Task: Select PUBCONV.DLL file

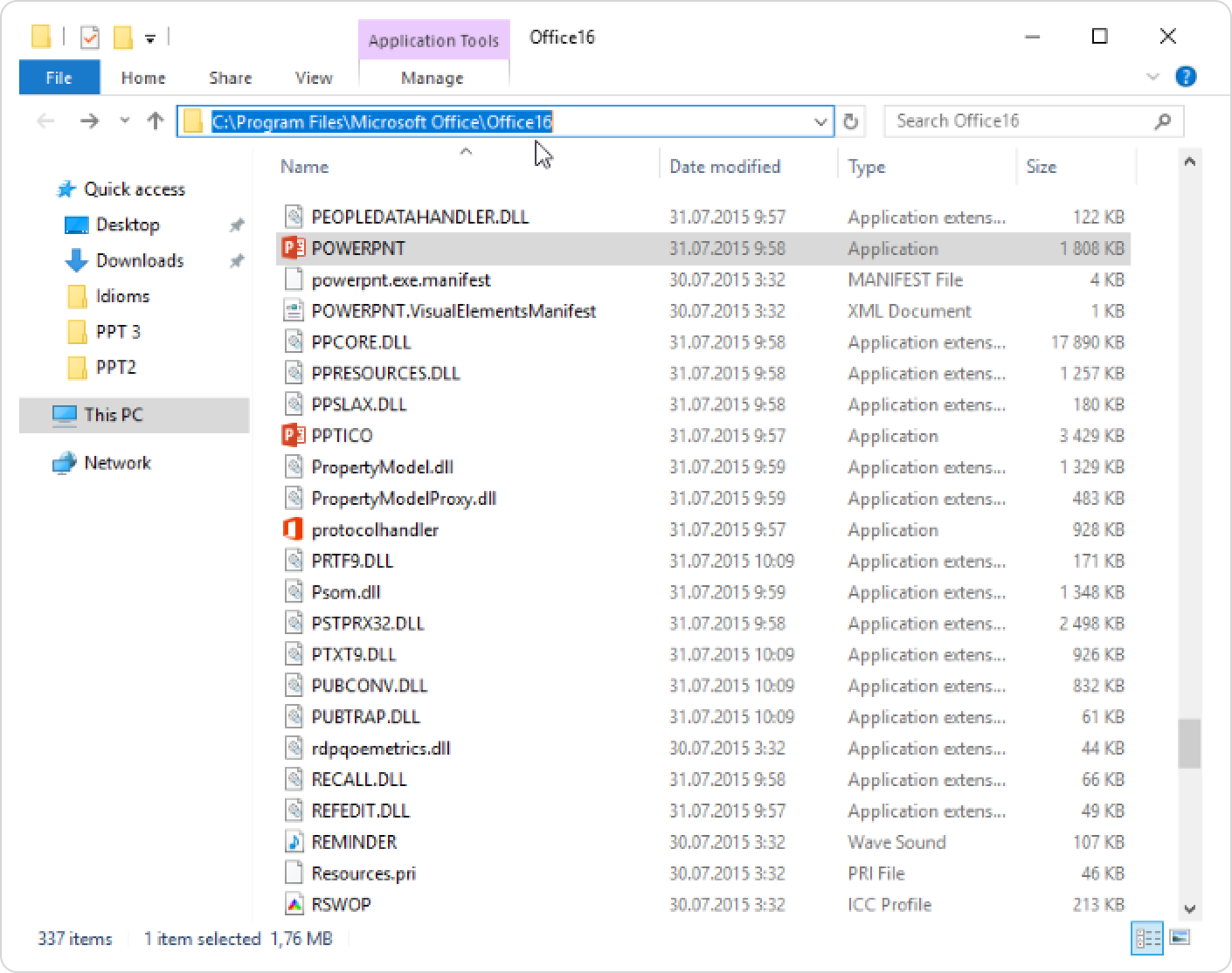Action: click(x=703, y=686)
